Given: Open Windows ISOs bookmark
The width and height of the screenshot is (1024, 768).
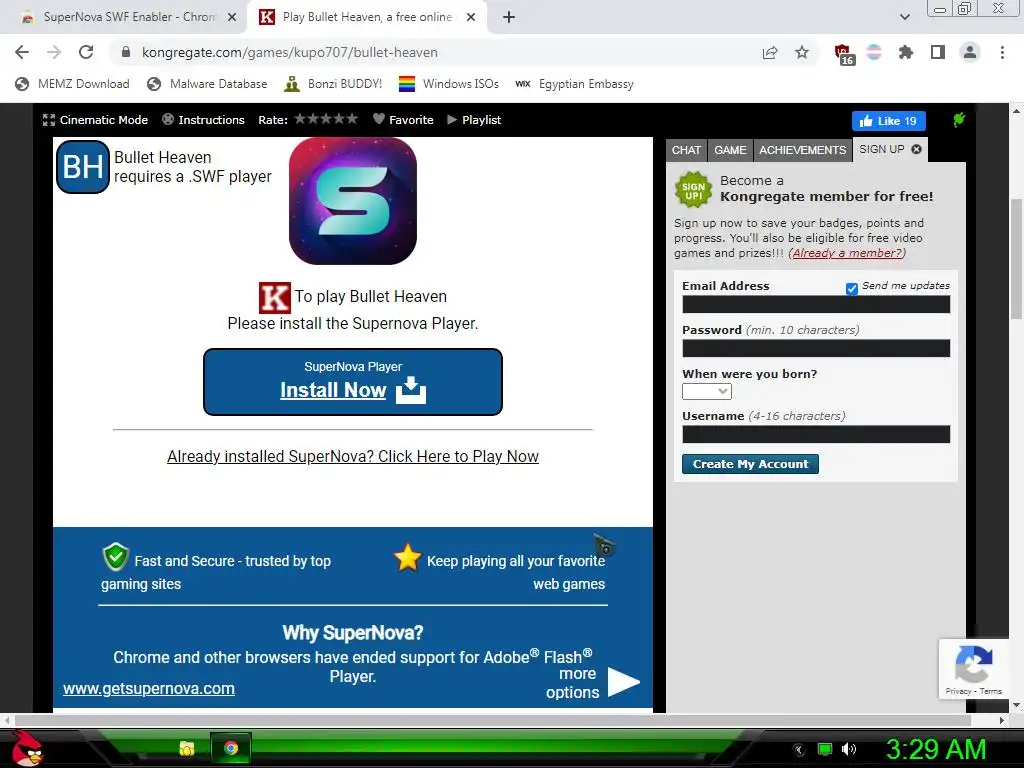Looking at the screenshot, I should 449,84.
